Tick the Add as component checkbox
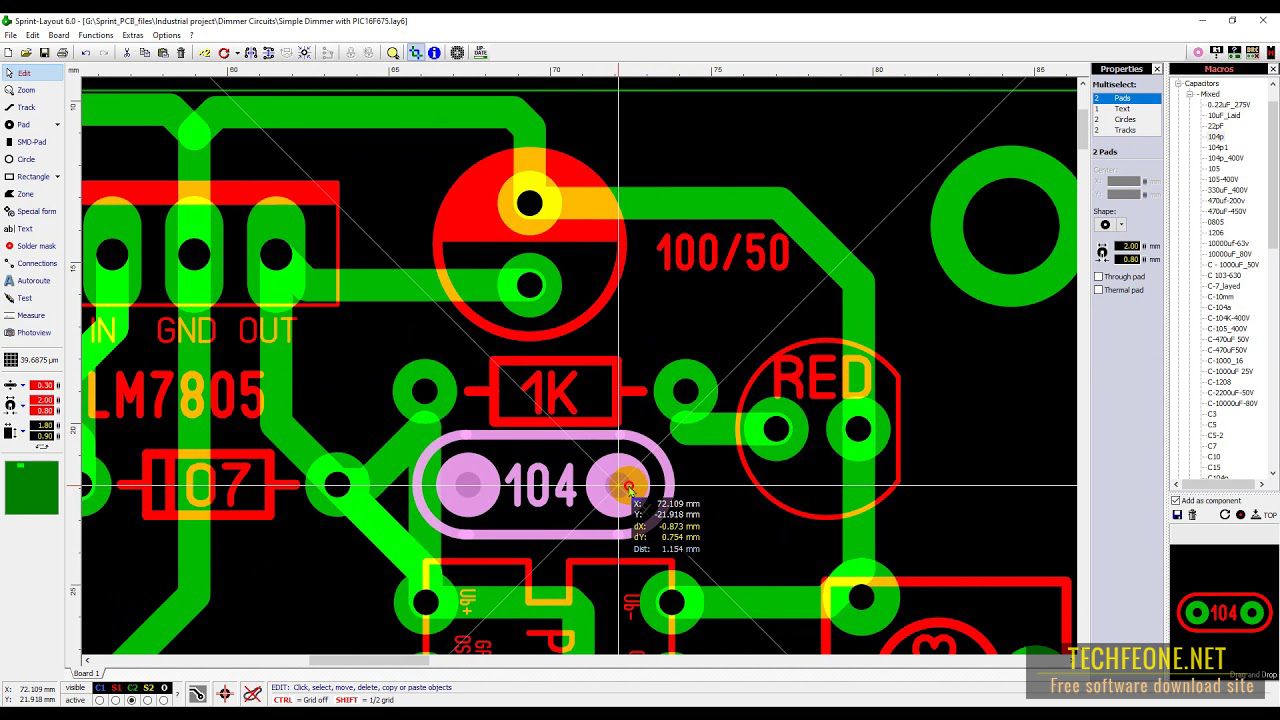The image size is (1280, 720). point(1176,501)
